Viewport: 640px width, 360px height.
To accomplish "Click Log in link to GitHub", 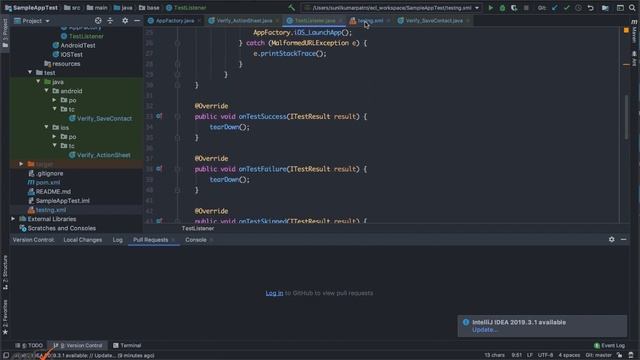I will tap(274, 293).
